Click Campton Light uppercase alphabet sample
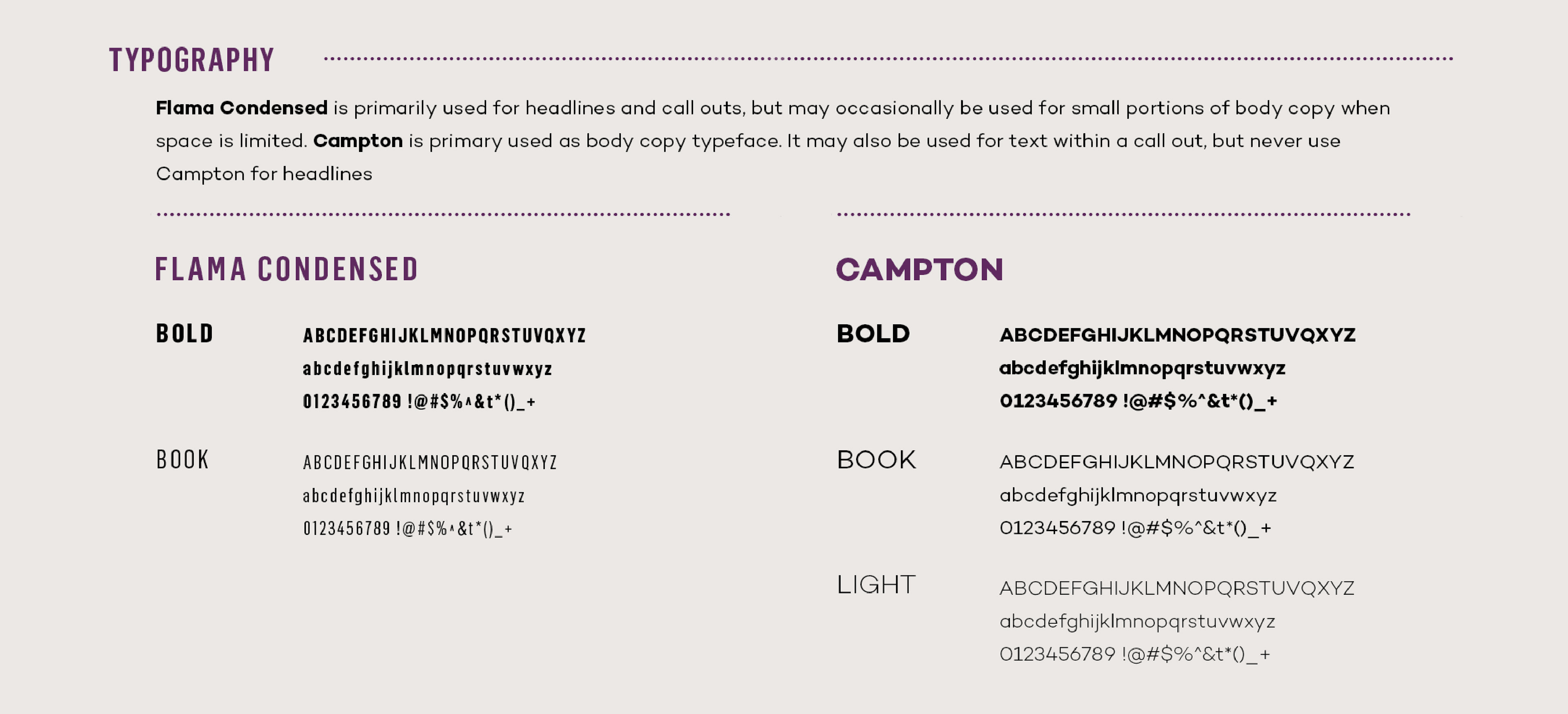This screenshot has width=1568, height=714. pos(1176,589)
